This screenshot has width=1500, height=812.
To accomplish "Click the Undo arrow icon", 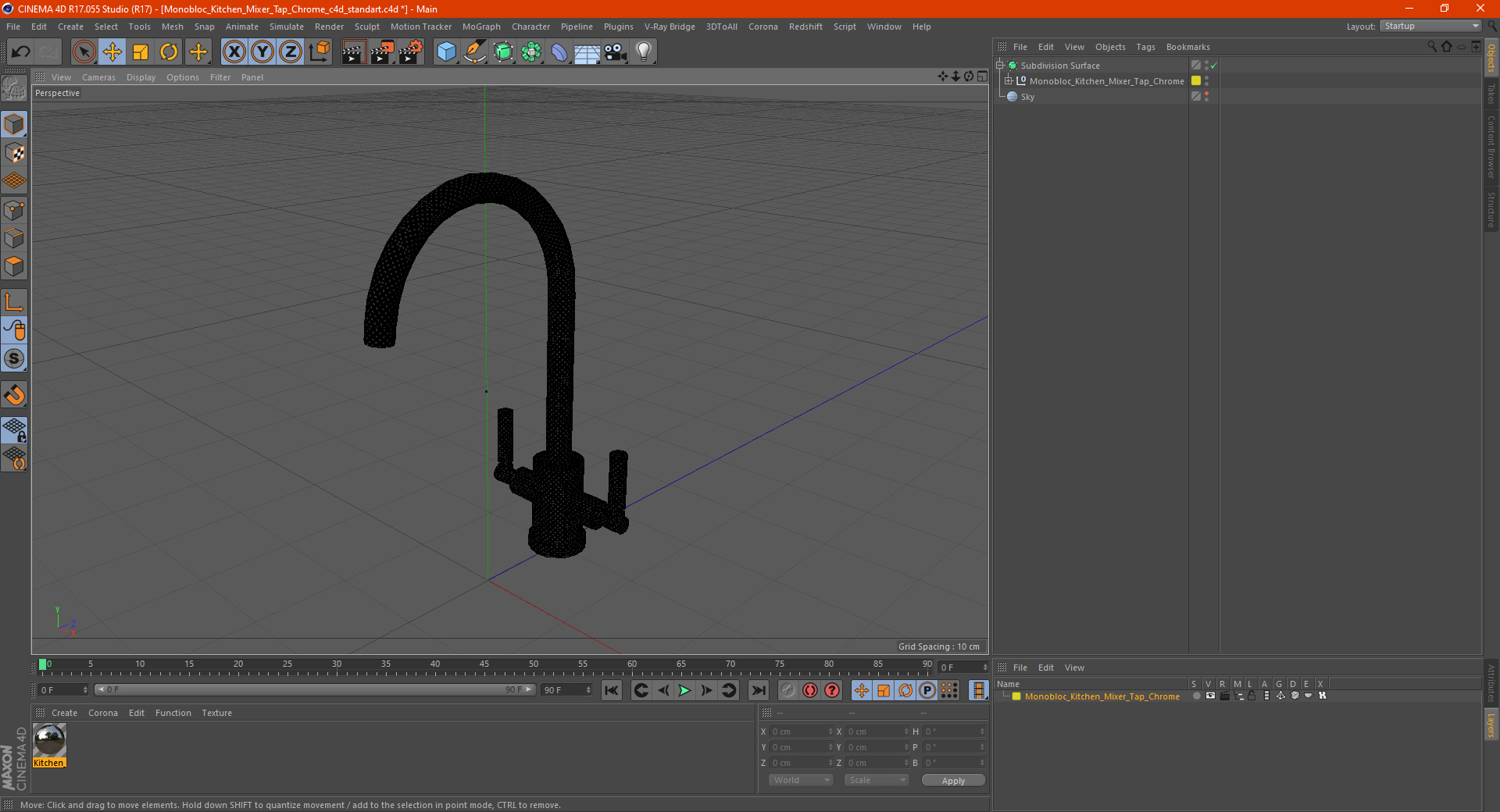I will coord(21,52).
